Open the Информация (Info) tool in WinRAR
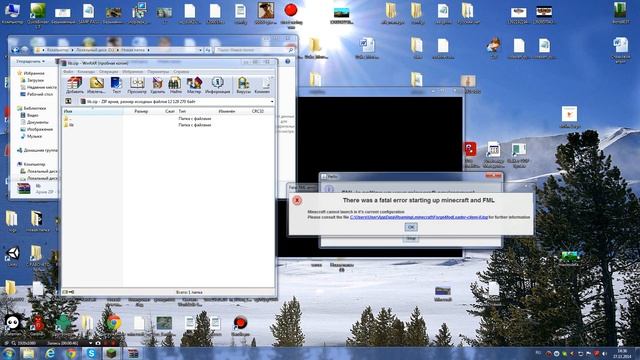640x360 pixels. pyautogui.click(x=217, y=85)
